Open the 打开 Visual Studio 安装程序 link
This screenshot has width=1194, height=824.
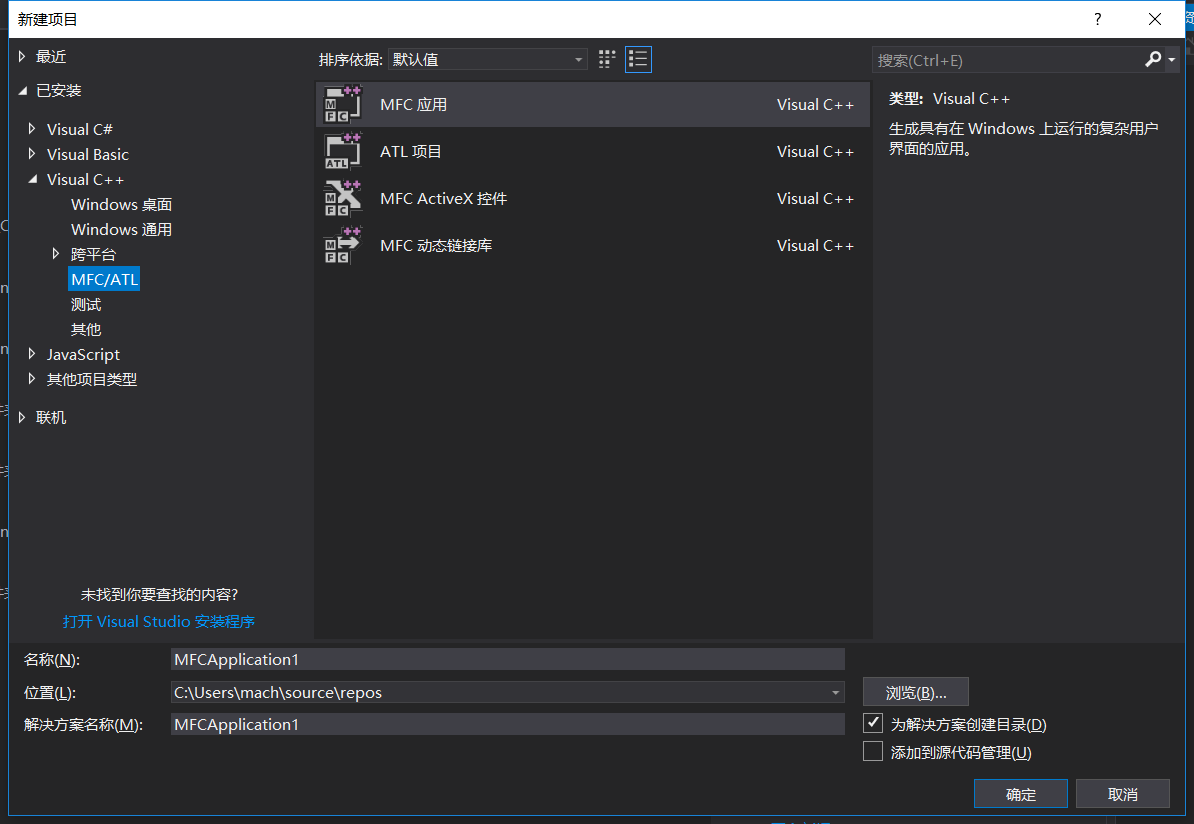pyautogui.click(x=158, y=621)
